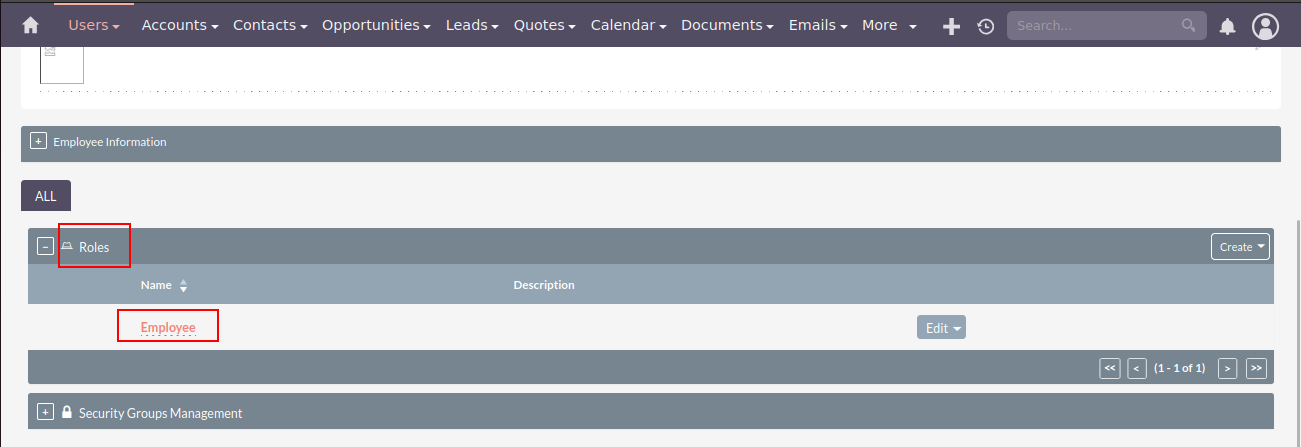Sort Roles by Name arrows
Screen dimensions: 1301x447
pyautogui.click(x=183, y=286)
